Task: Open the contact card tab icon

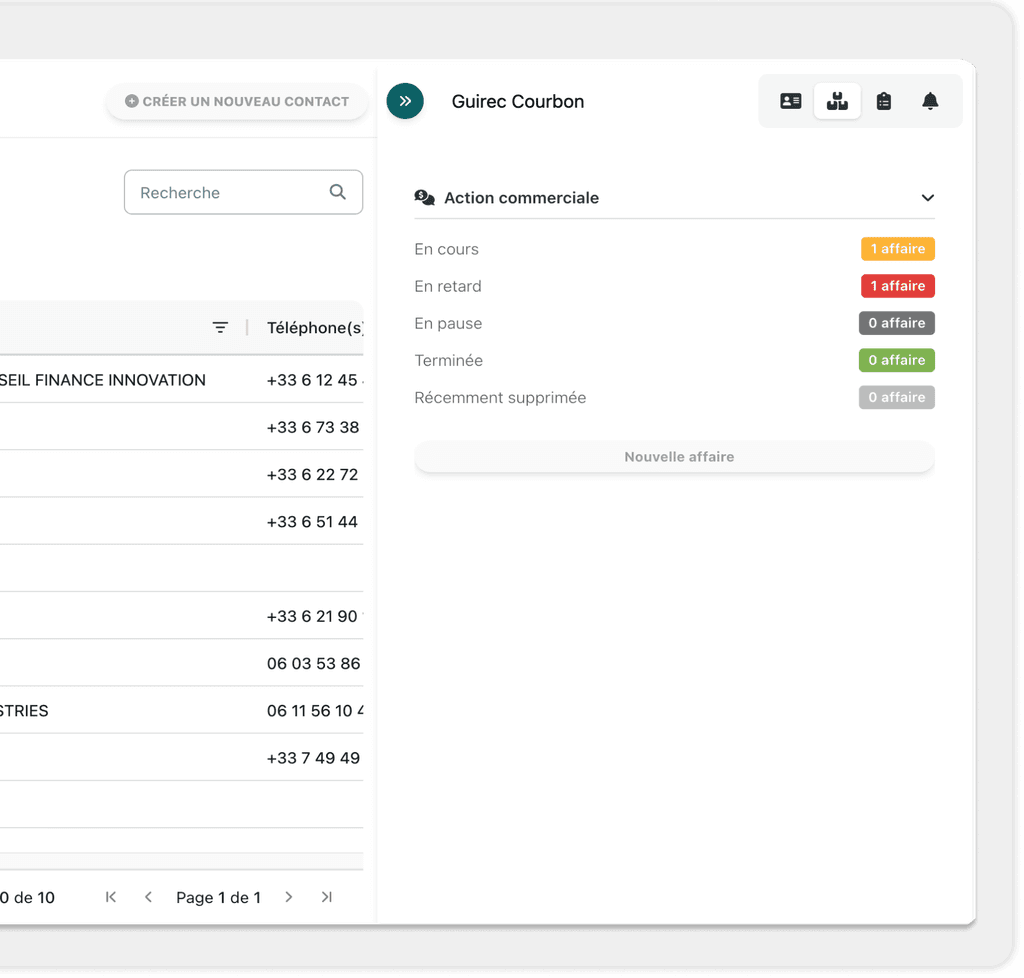Action: pyautogui.click(x=793, y=101)
